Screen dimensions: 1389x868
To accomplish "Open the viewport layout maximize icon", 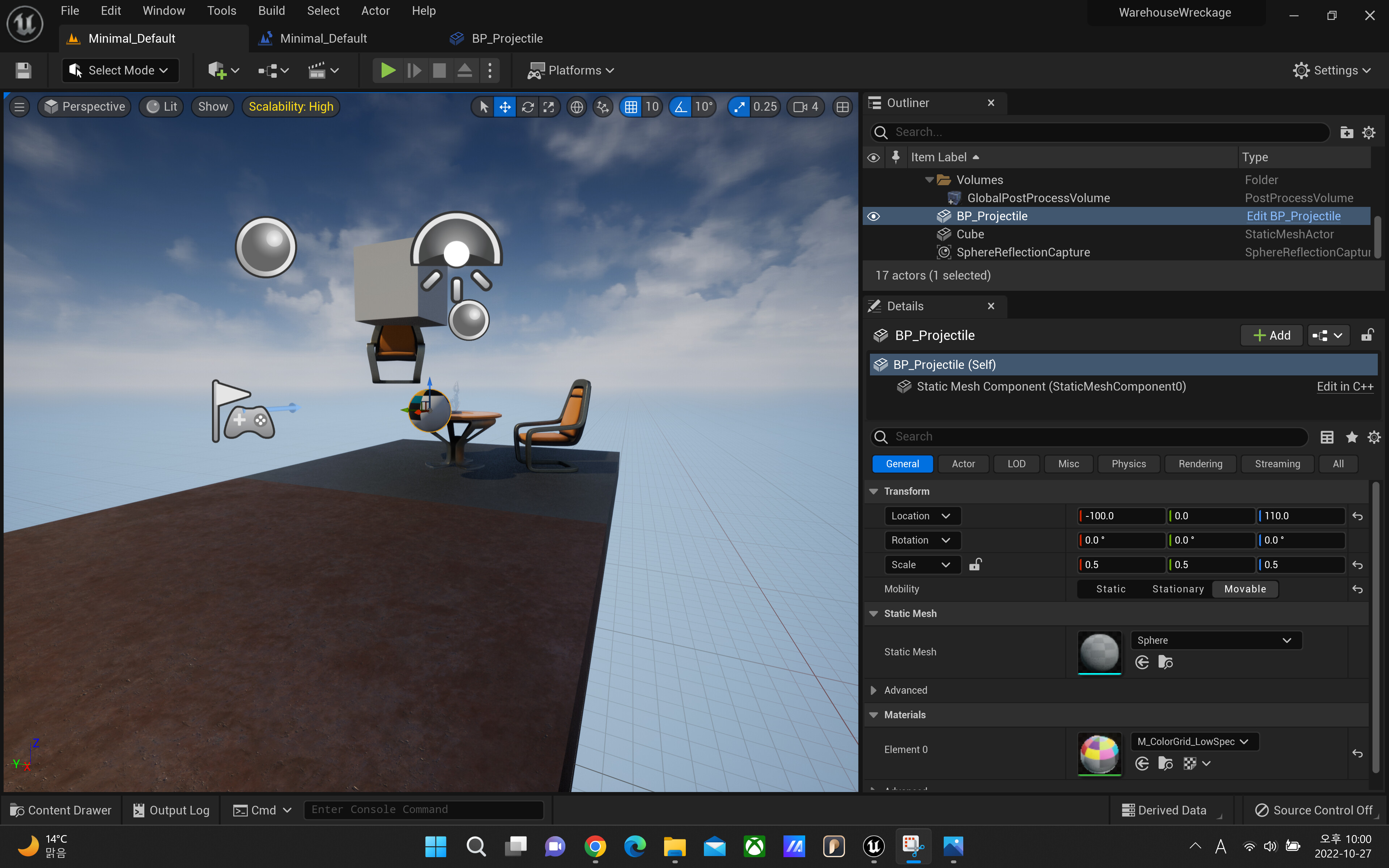I will tap(842, 107).
